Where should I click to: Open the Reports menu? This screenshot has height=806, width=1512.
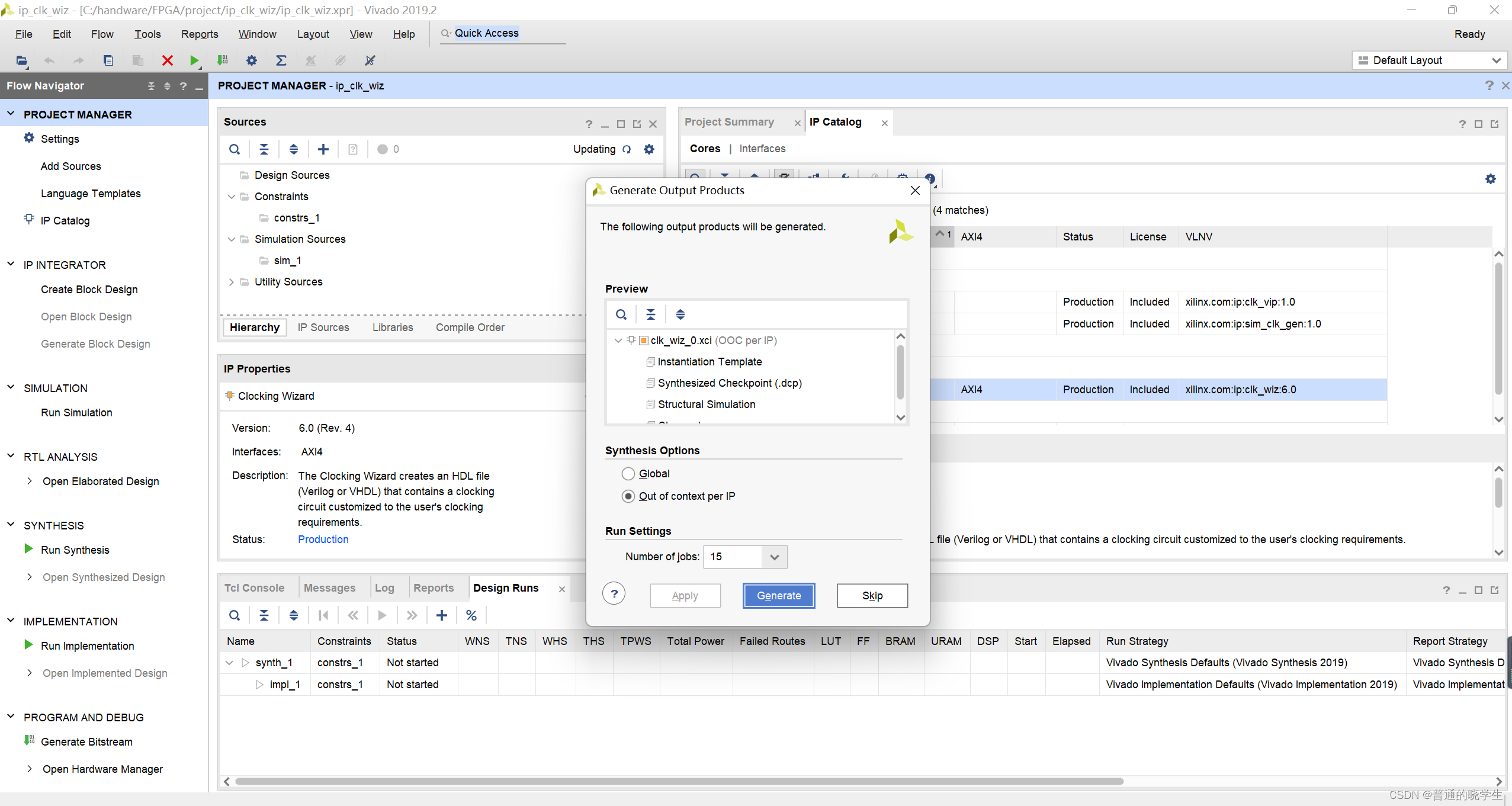tap(200, 34)
